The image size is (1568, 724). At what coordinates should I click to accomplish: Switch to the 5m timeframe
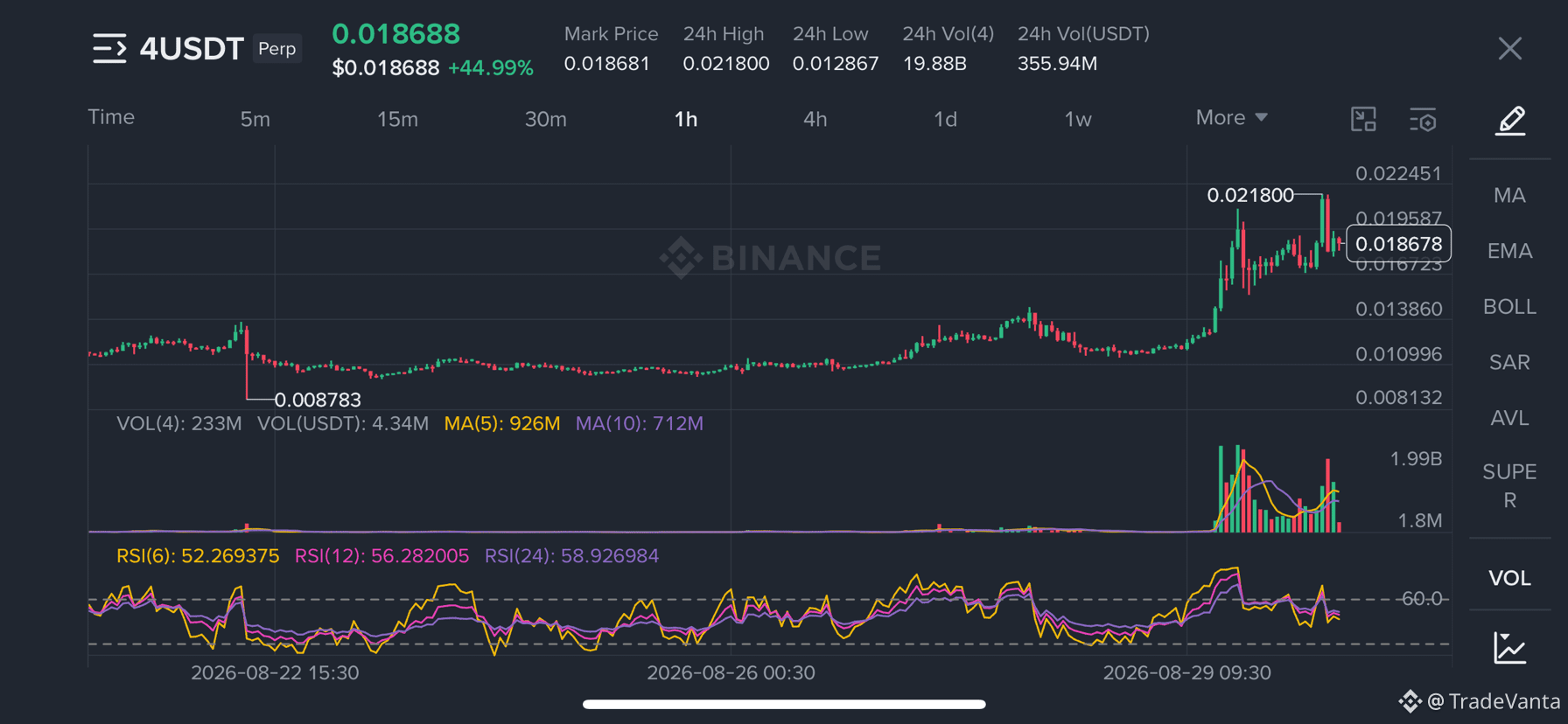[255, 119]
